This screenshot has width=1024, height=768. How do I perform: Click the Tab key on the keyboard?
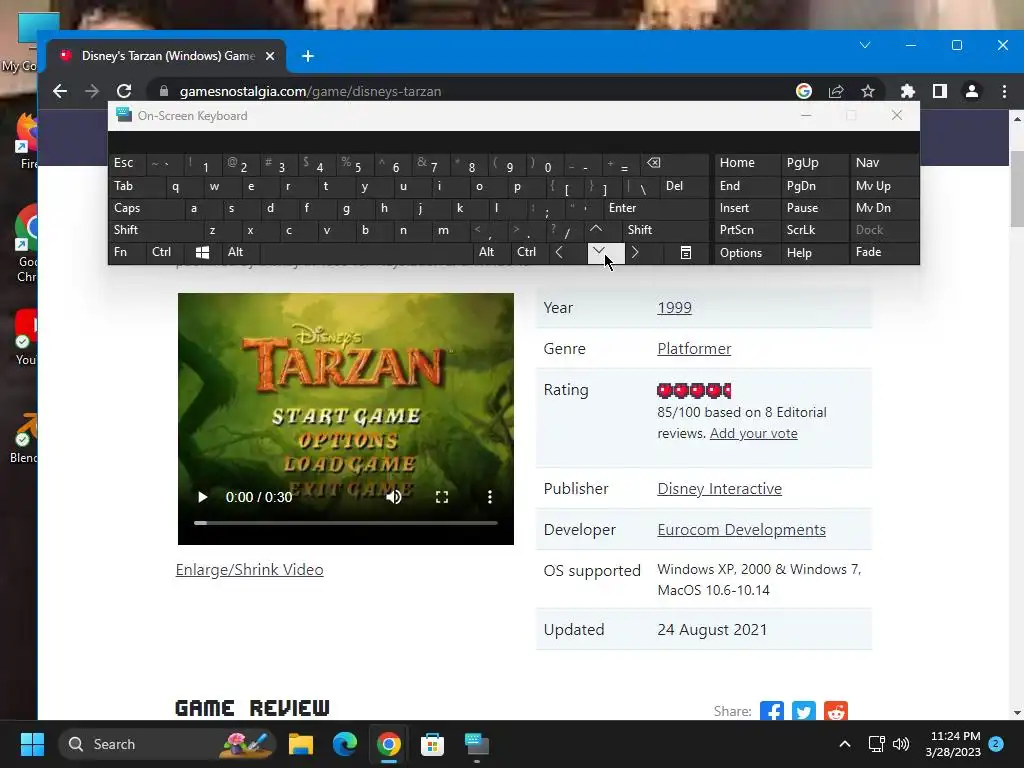[x=136, y=186]
